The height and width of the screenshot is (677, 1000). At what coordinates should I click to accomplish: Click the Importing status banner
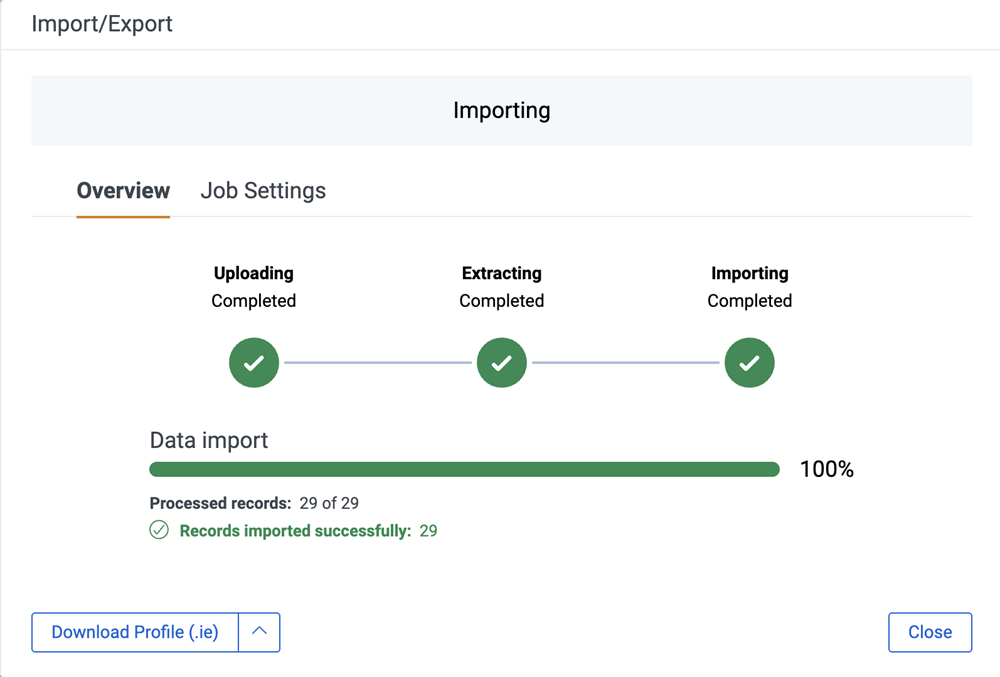501,110
